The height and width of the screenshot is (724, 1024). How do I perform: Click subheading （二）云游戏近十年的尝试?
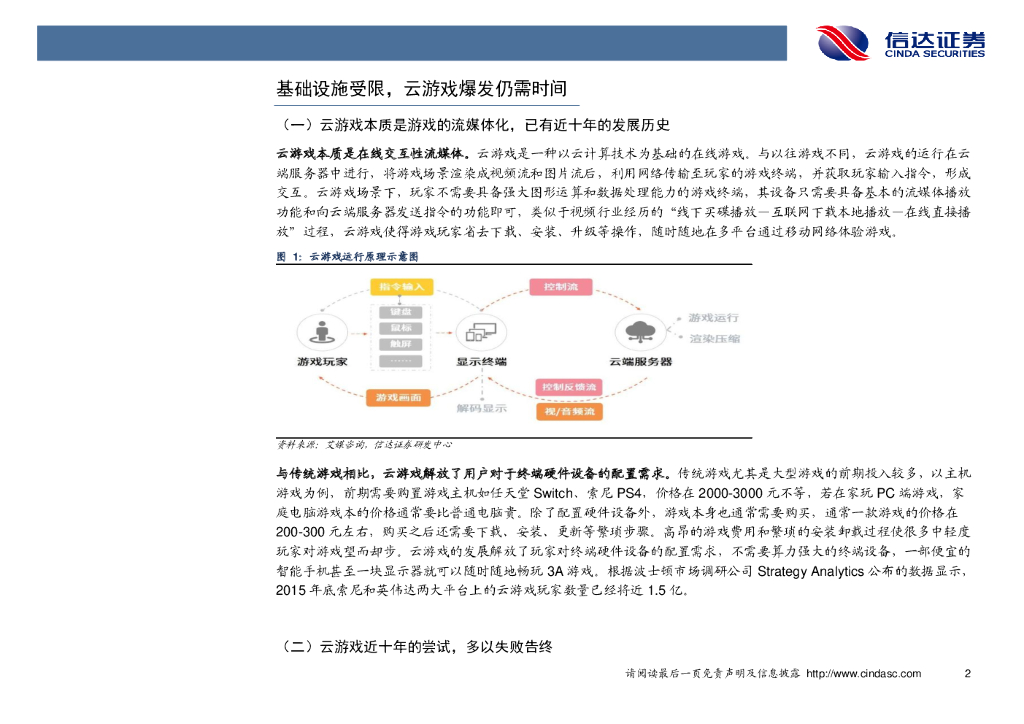pos(415,647)
